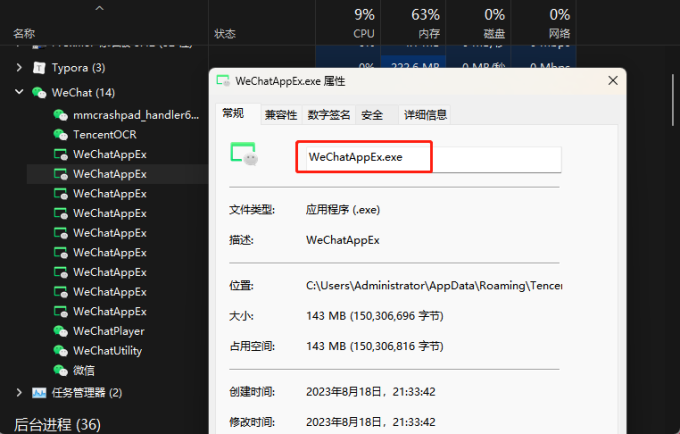Viewport: 680px width, 434px height.
Task: Click the green WeChat (14) group icon
Action: (x=39, y=92)
